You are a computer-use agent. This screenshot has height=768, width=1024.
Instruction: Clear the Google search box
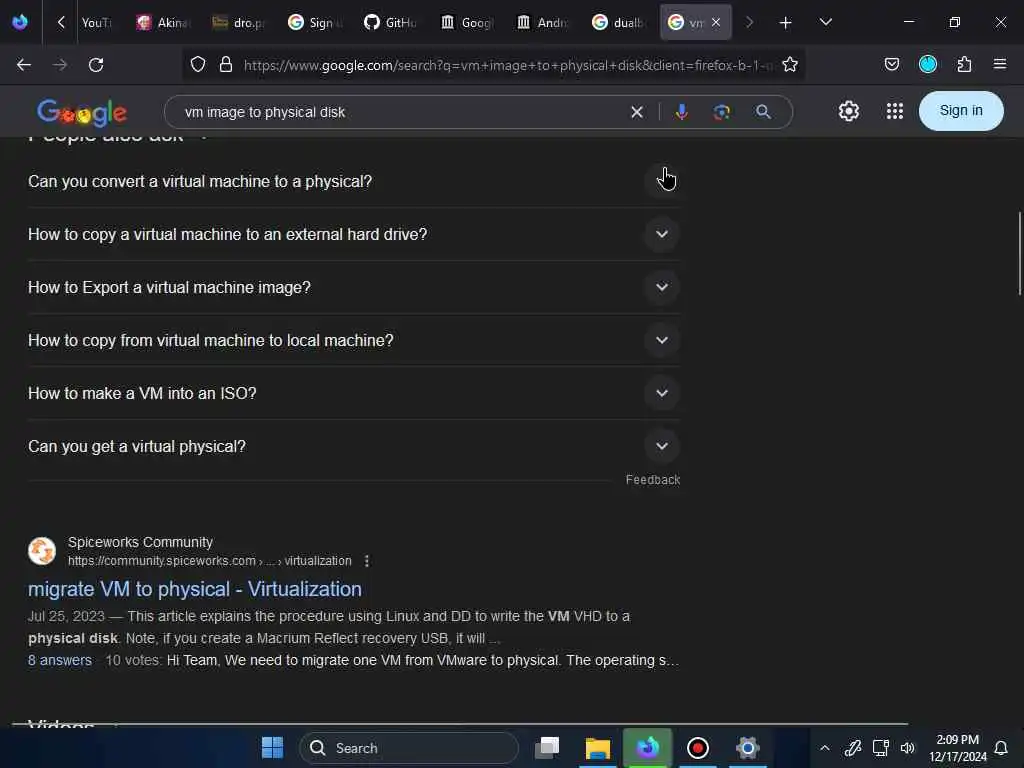click(637, 112)
